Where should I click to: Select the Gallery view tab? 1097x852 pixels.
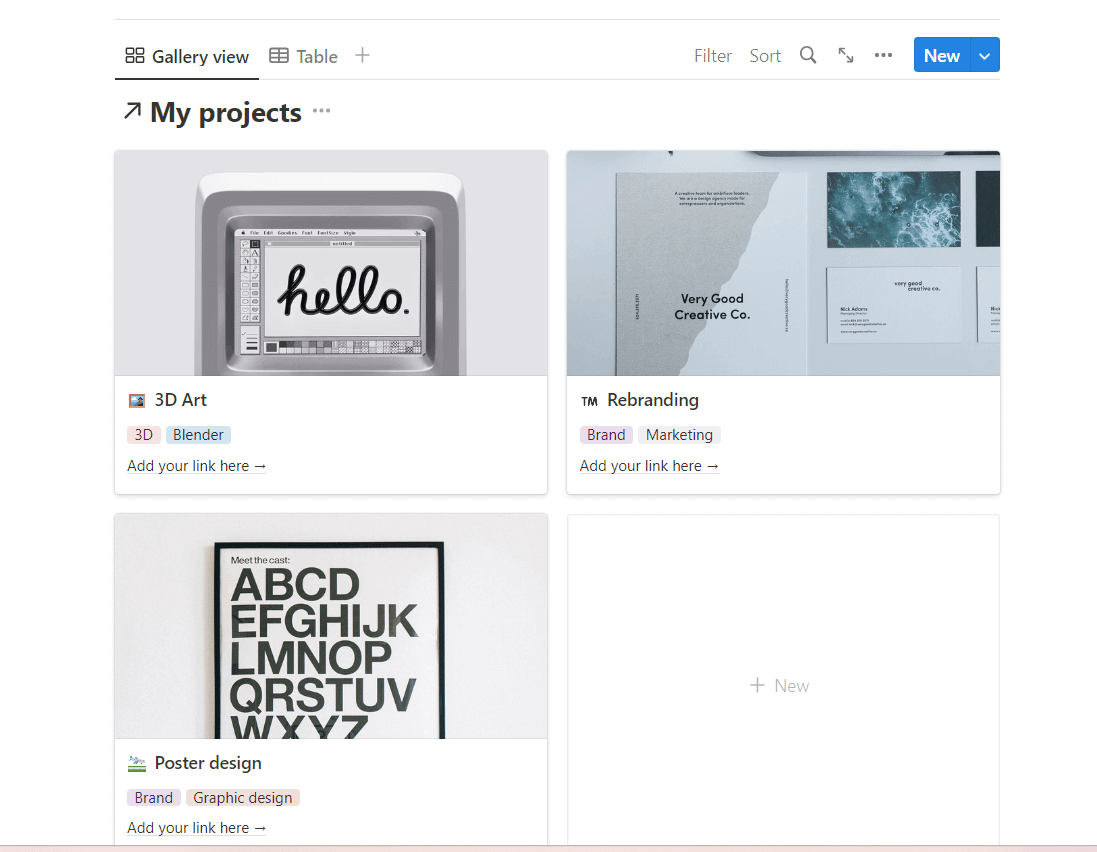(187, 57)
